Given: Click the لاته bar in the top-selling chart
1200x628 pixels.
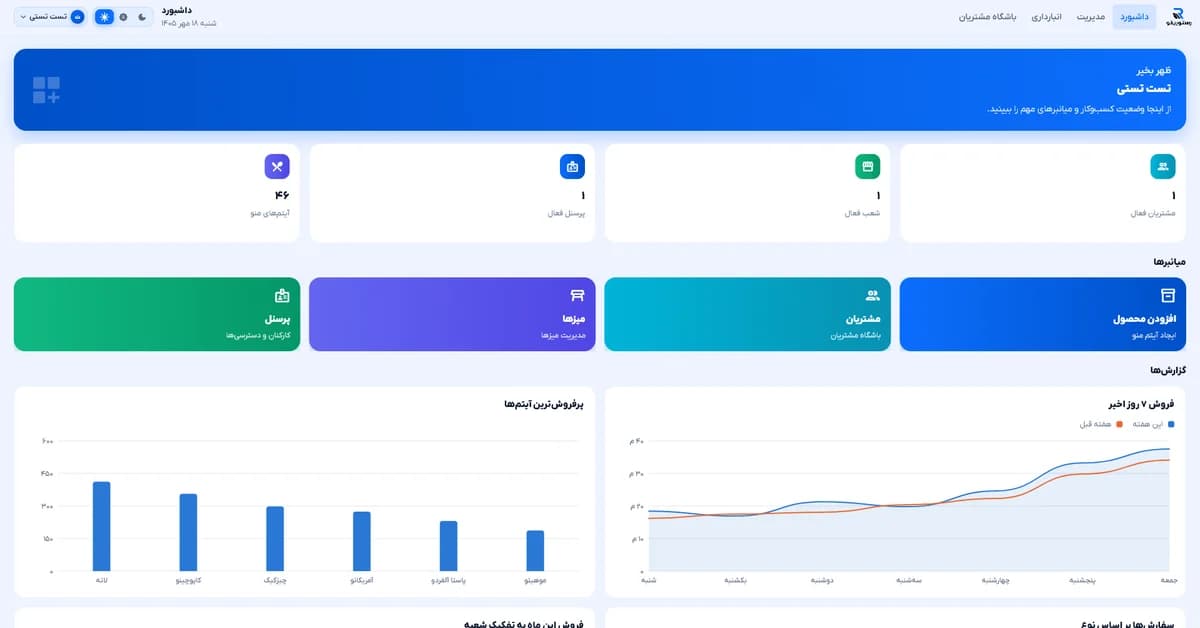Looking at the screenshot, I should pyautogui.click(x=101, y=526).
